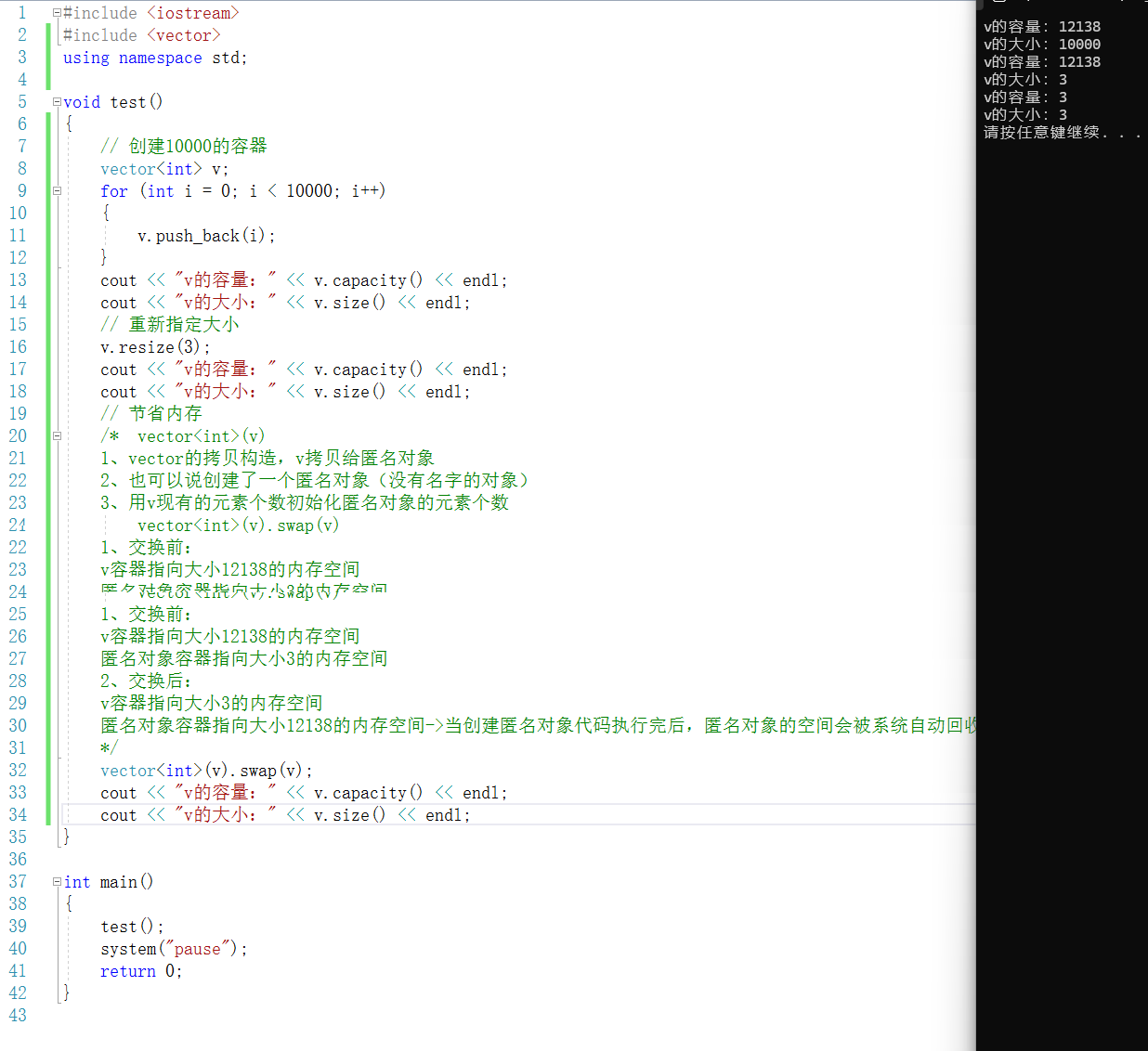
Task: Place cursor on 'using namespace std;'
Action: click(x=155, y=58)
